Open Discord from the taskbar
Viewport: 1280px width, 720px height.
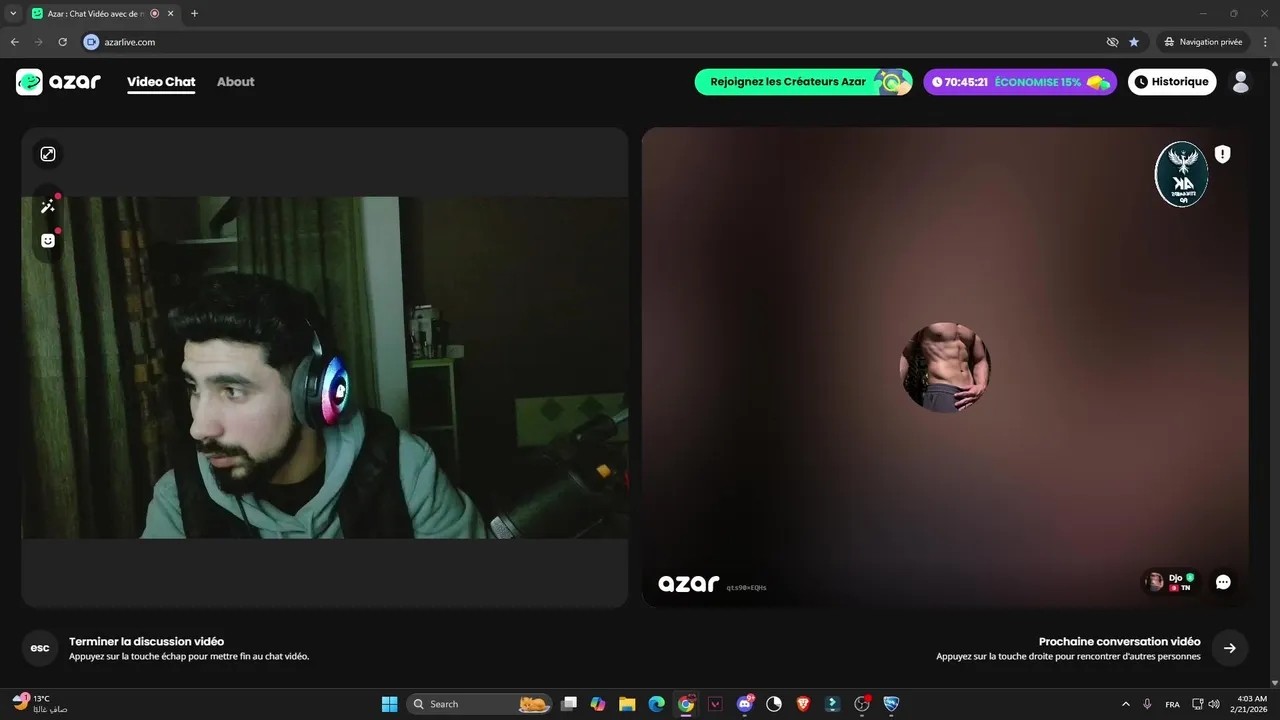[x=744, y=704]
